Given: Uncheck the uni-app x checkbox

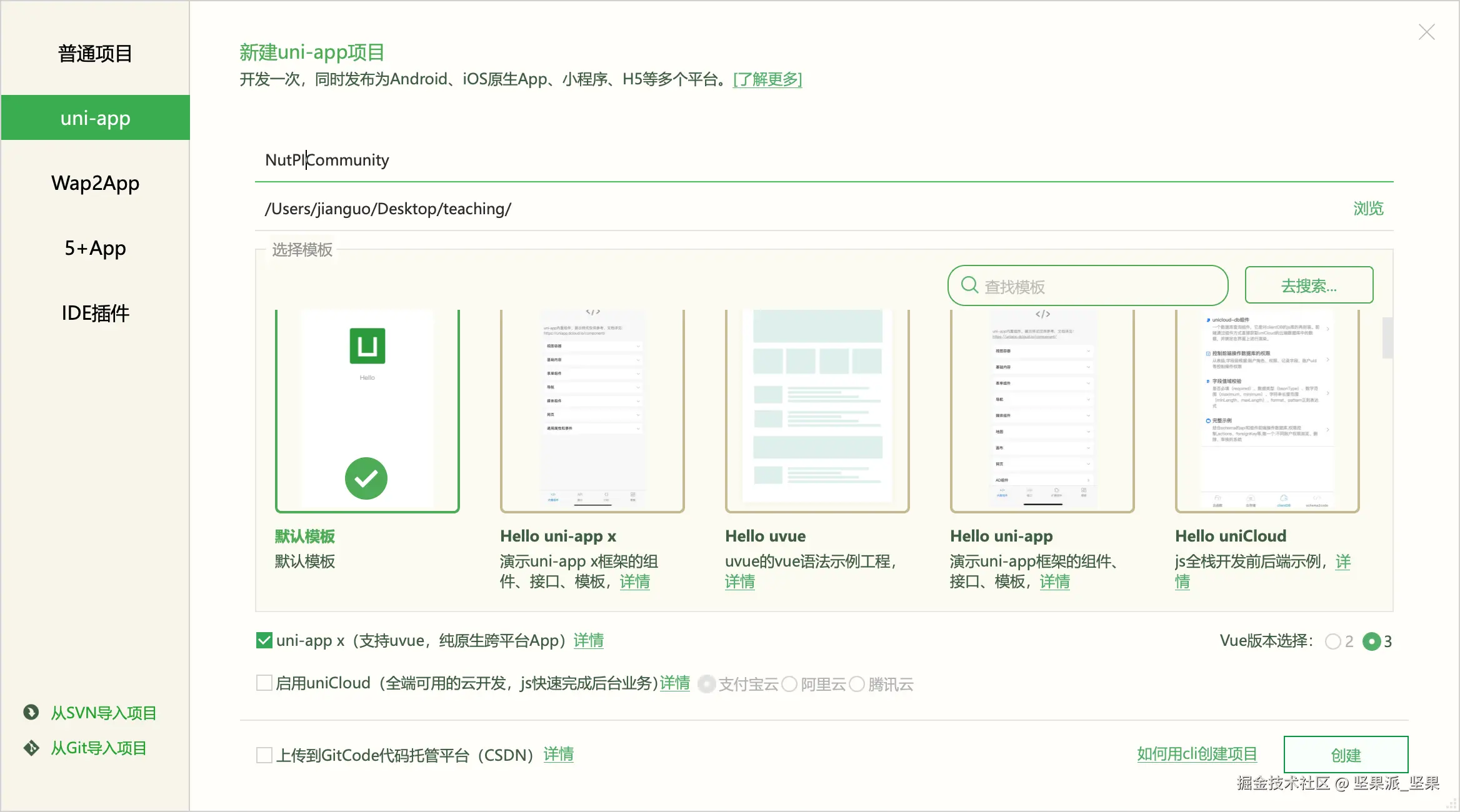Looking at the screenshot, I should [x=264, y=641].
